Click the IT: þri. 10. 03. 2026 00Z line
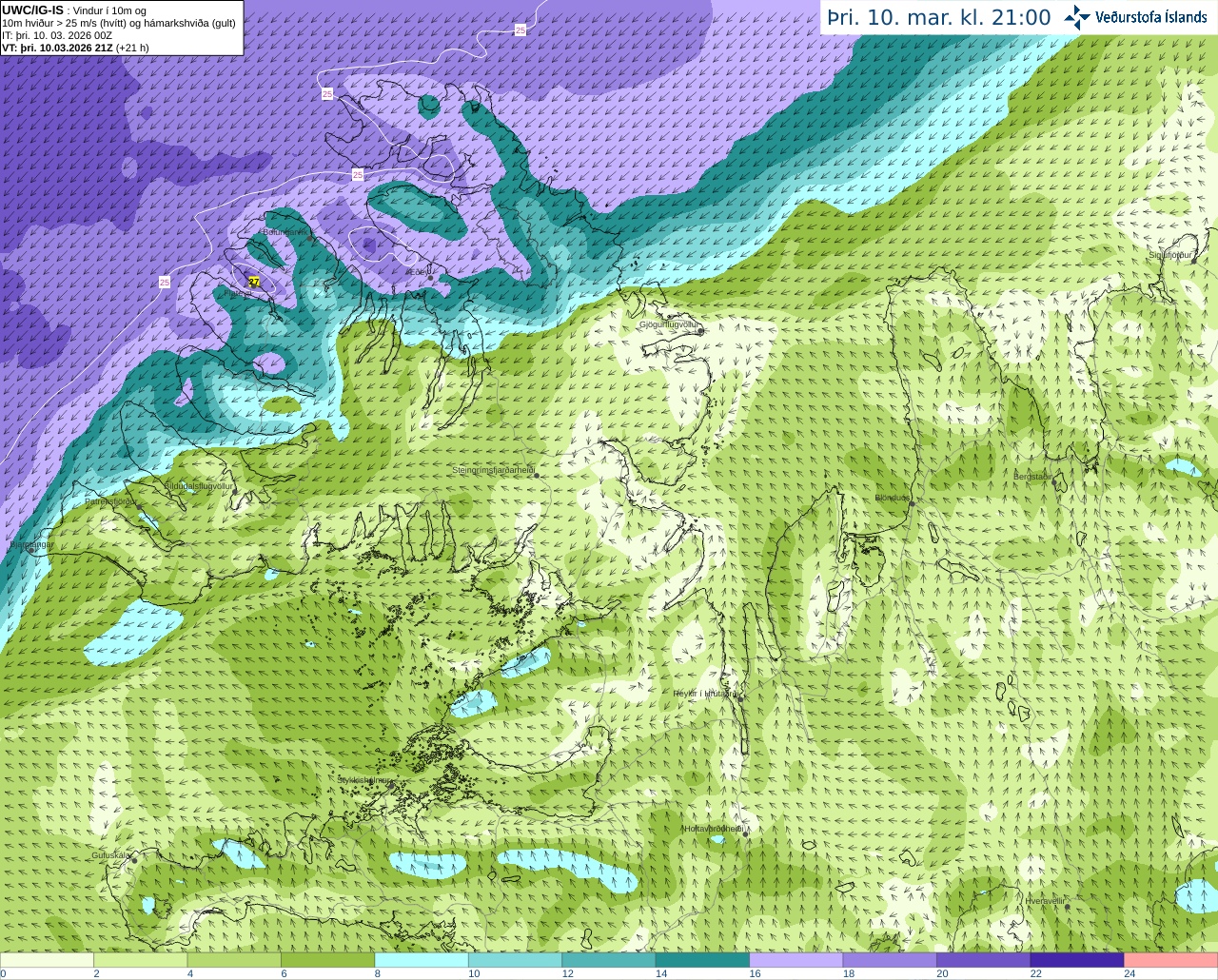This screenshot has width=1218, height=980. pyautogui.click(x=57, y=35)
